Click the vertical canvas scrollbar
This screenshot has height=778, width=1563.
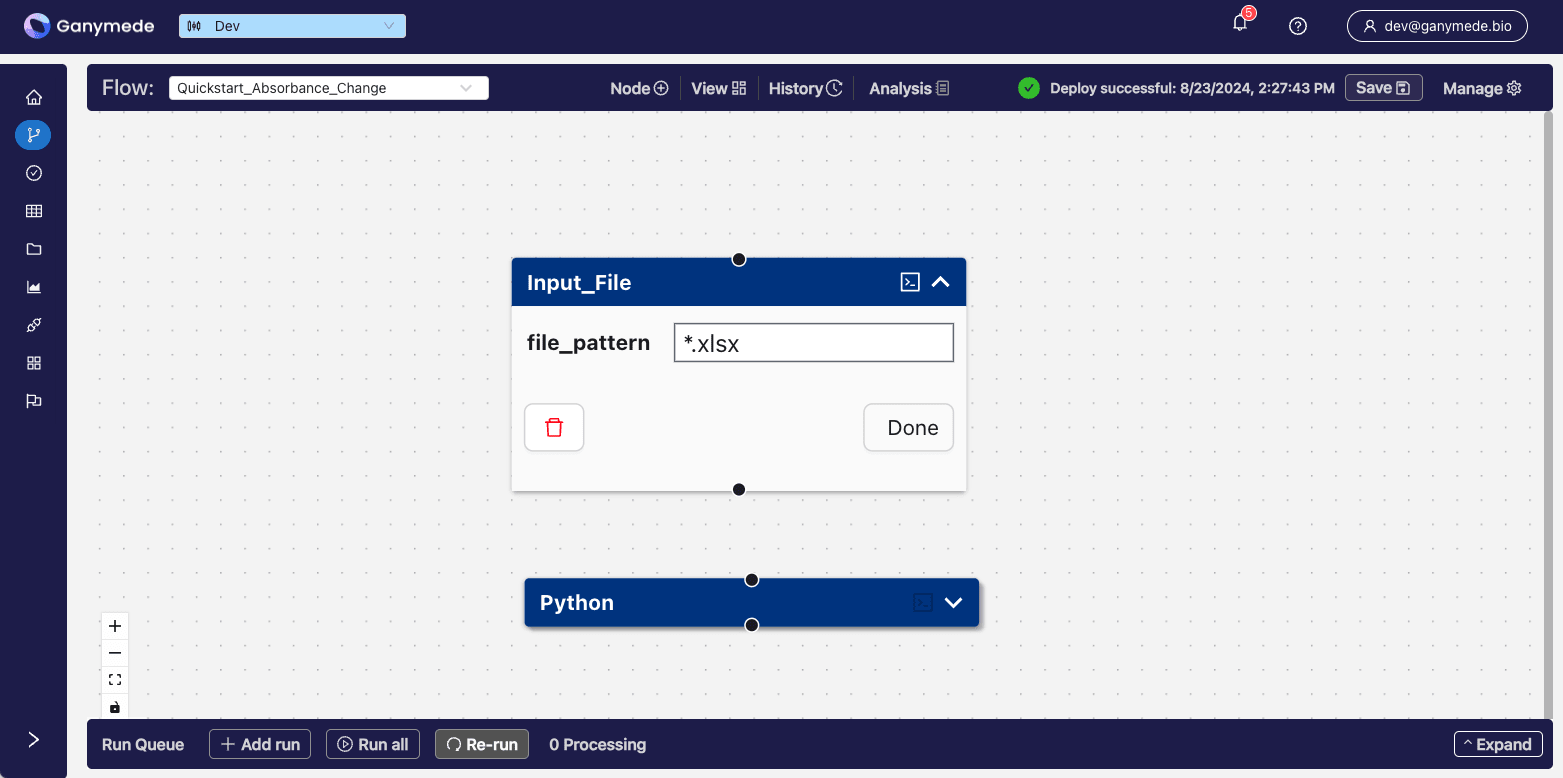pos(1548,415)
